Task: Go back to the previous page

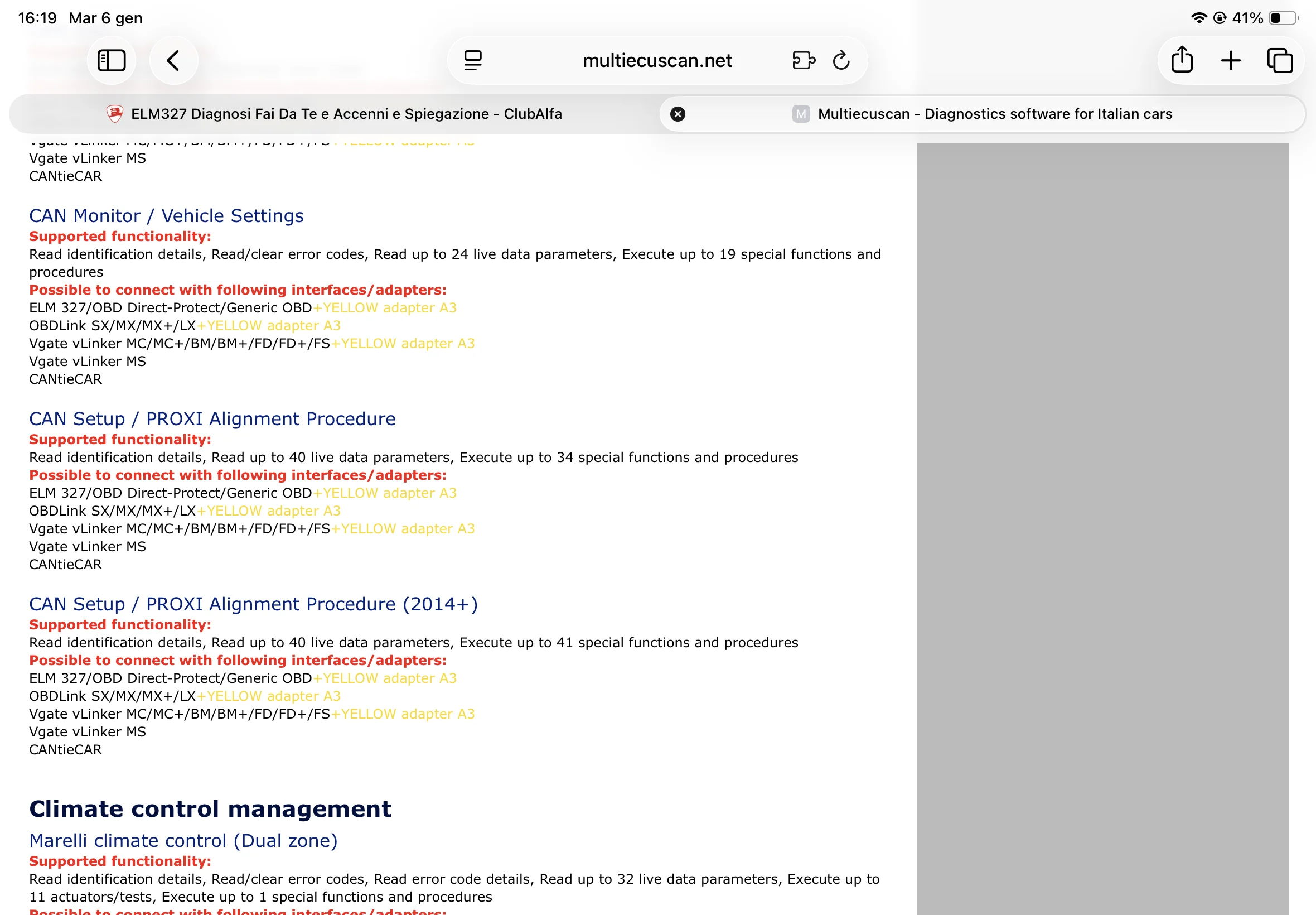Action: (x=173, y=60)
